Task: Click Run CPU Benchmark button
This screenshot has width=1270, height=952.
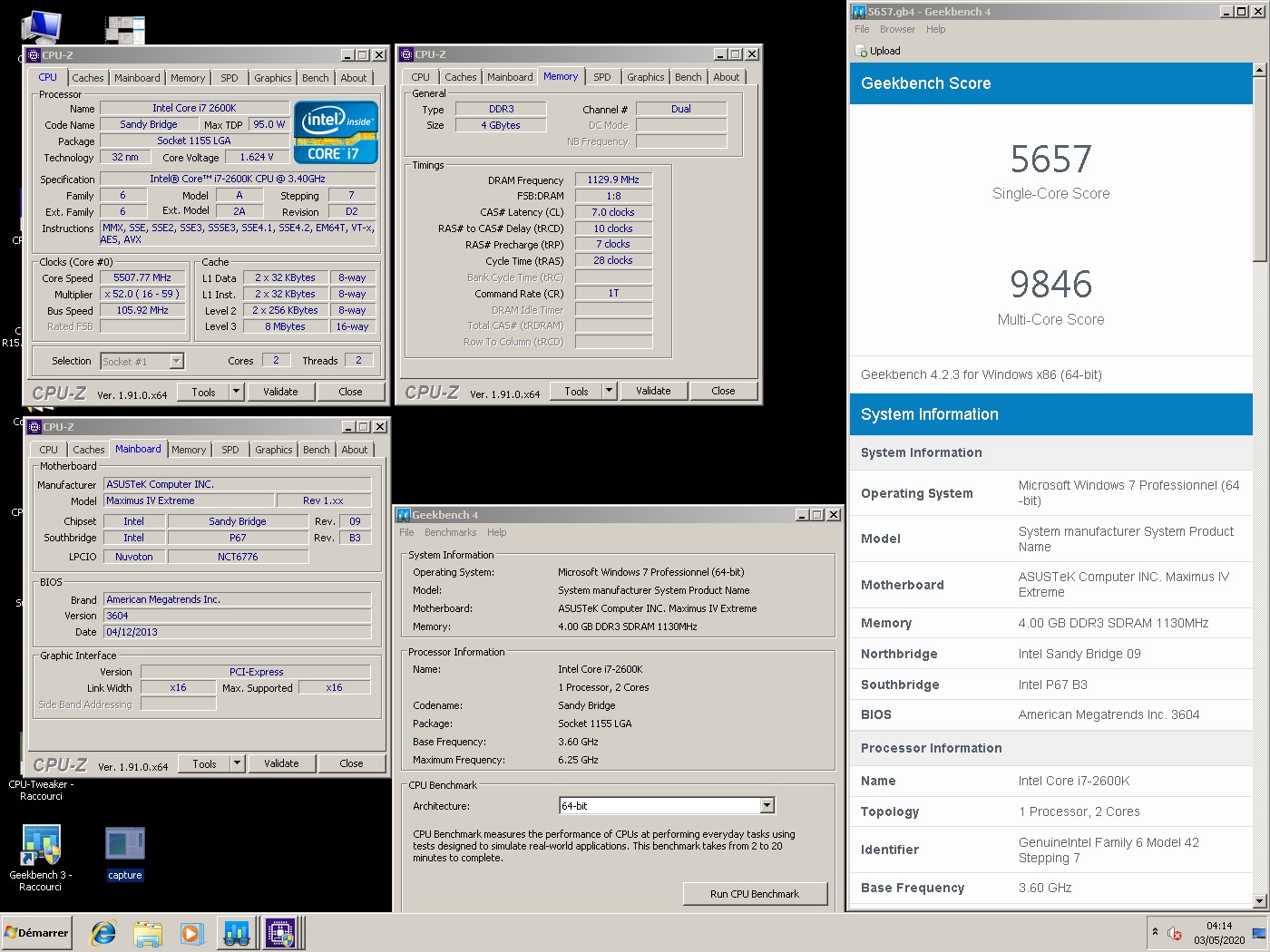Action: pyautogui.click(x=755, y=894)
